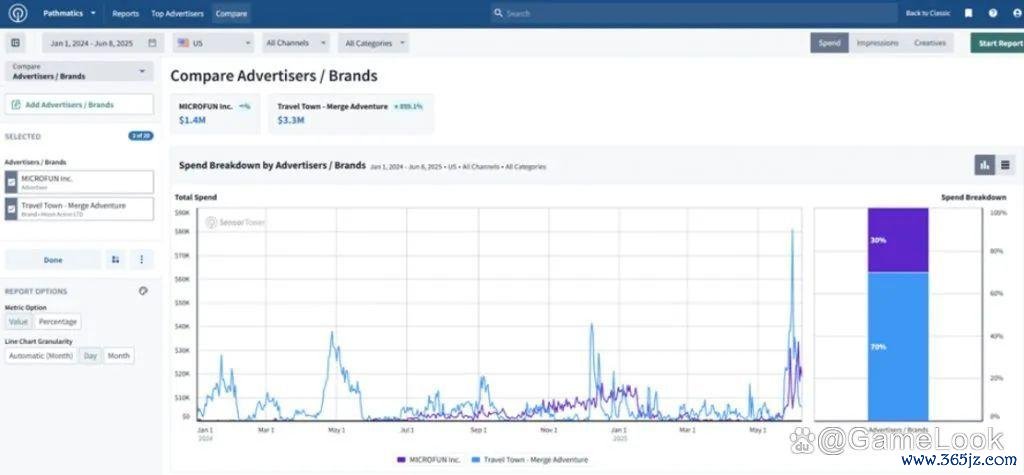Open the All Channels dropdown
This screenshot has width=1024, height=475.
(295, 43)
